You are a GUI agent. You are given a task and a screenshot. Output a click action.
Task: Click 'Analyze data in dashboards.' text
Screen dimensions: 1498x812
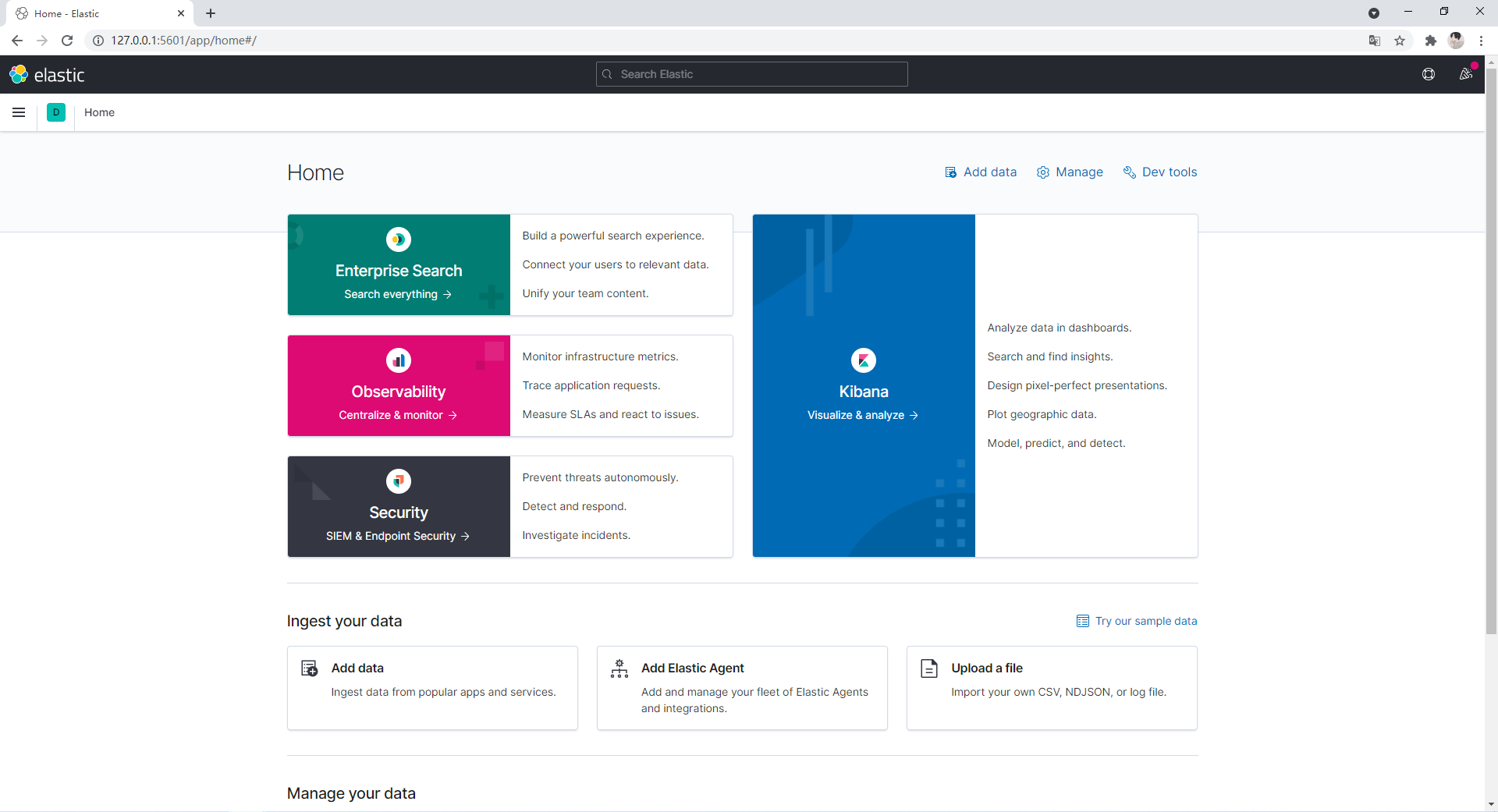pyautogui.click(x=1060, y=328)
